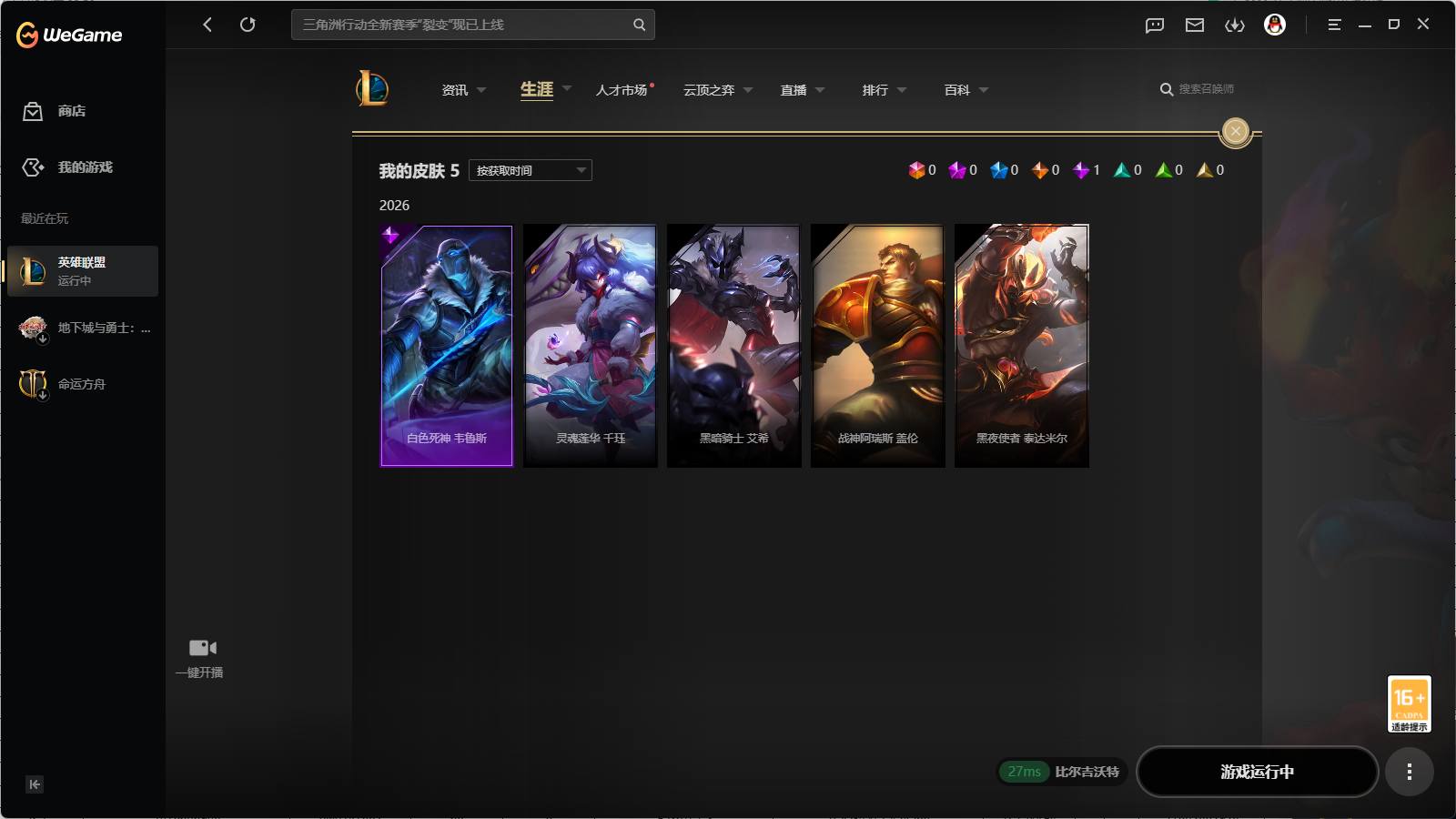Screen dimensions: 1456x819
Task: Refresh the page with the reload icon
Action: pos(248,25)
